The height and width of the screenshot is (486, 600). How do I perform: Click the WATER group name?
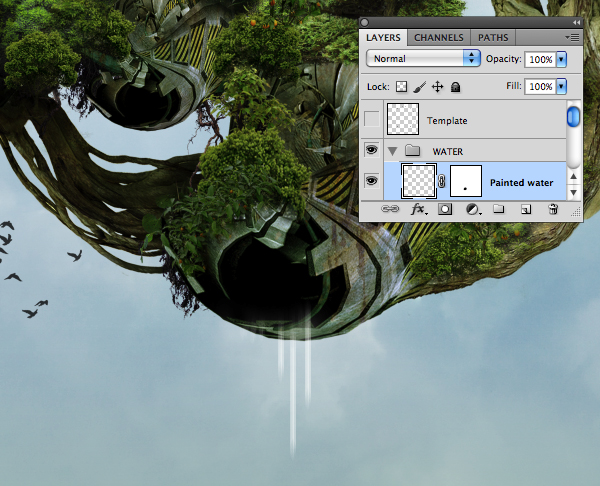[x=448, y=152]
